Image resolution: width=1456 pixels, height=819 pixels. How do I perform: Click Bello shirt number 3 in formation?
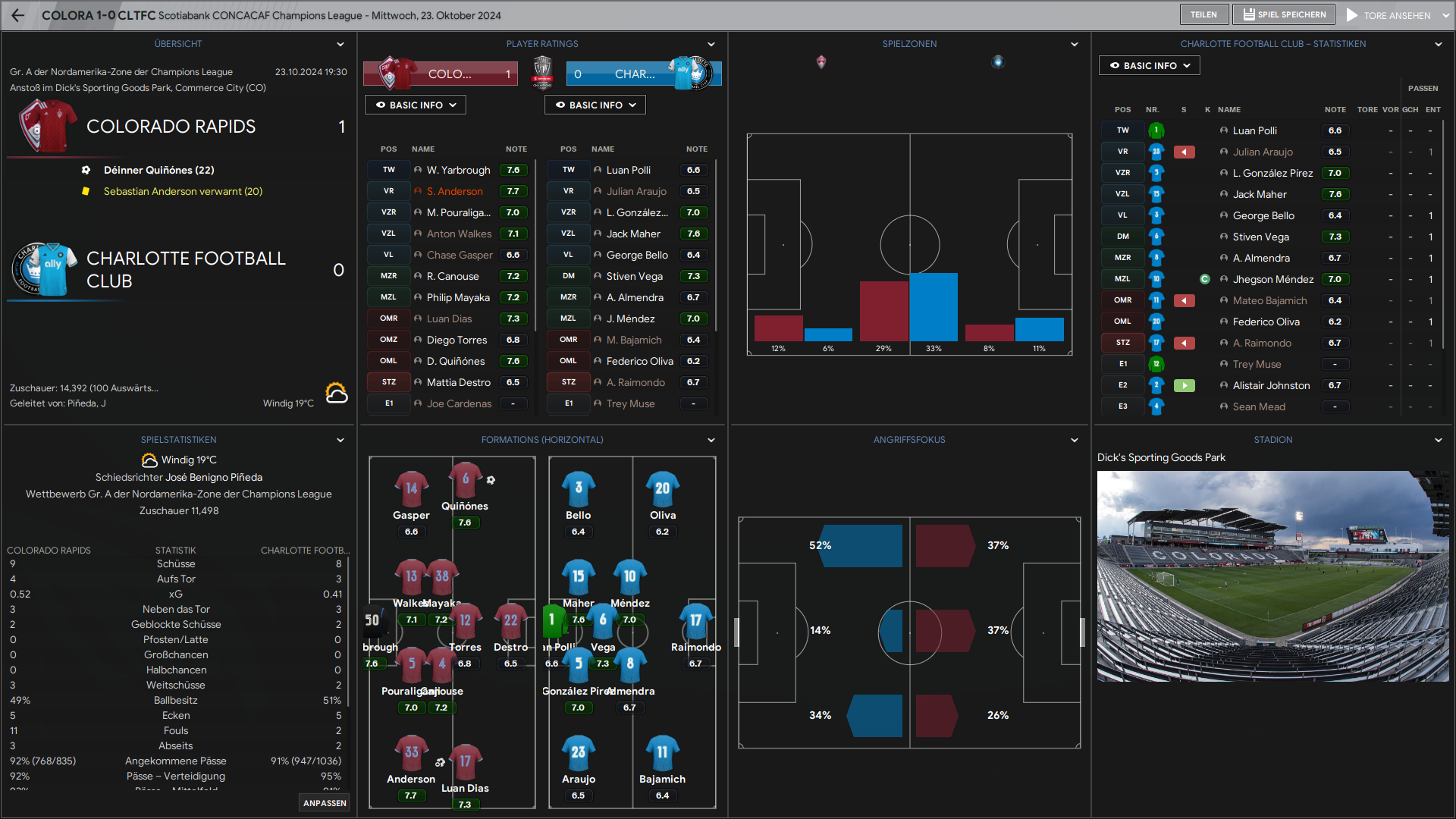click(579, 489)
